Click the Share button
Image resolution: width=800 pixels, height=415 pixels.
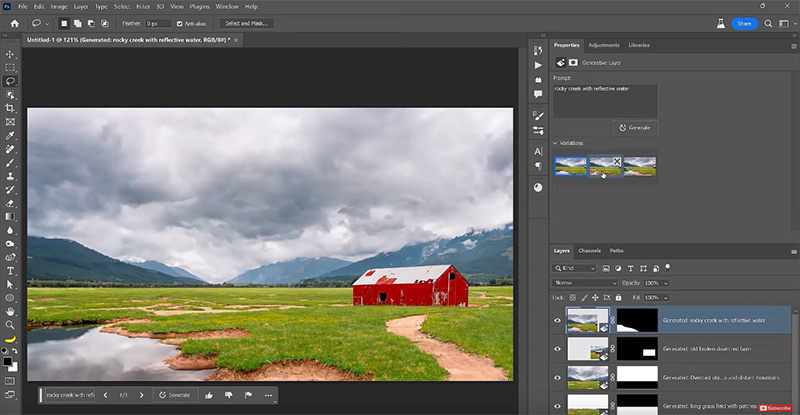(x=744, y=23)
